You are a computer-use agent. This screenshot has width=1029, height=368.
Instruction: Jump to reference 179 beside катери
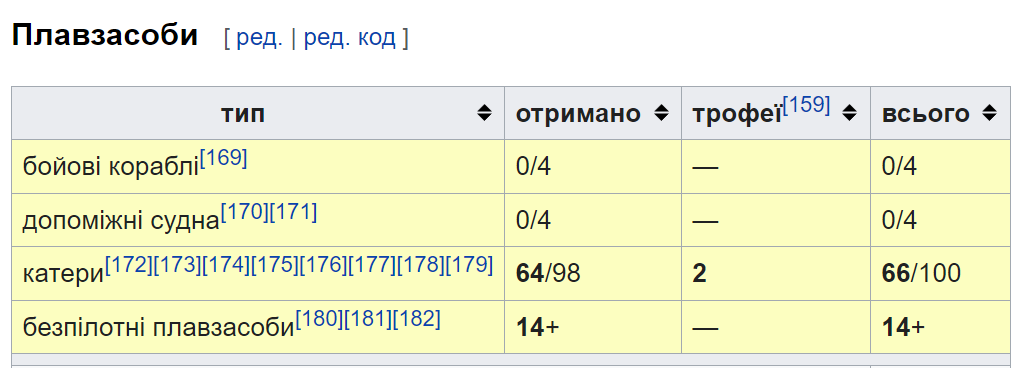[469, 265]
